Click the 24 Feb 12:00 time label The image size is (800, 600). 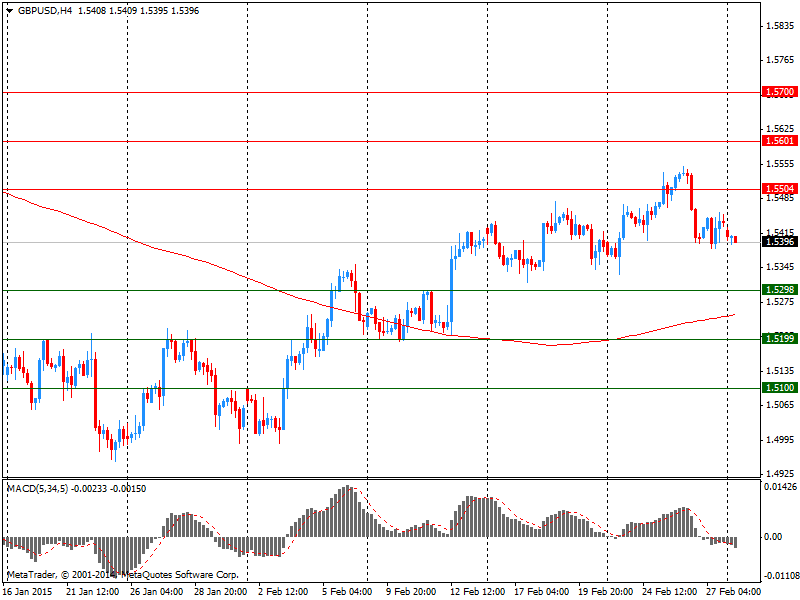coord(669,592)
